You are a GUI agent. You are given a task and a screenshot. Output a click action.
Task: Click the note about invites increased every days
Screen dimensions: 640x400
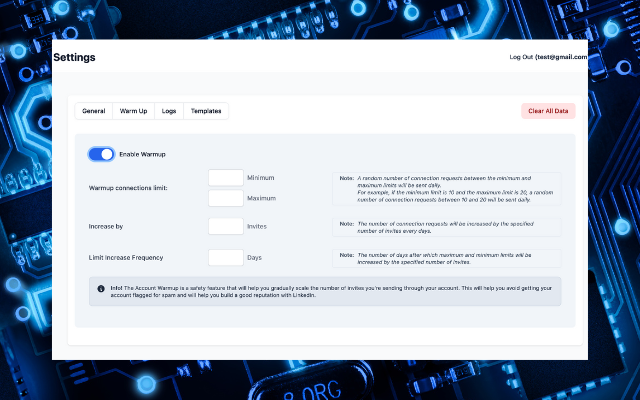click(x=447, y=227)
